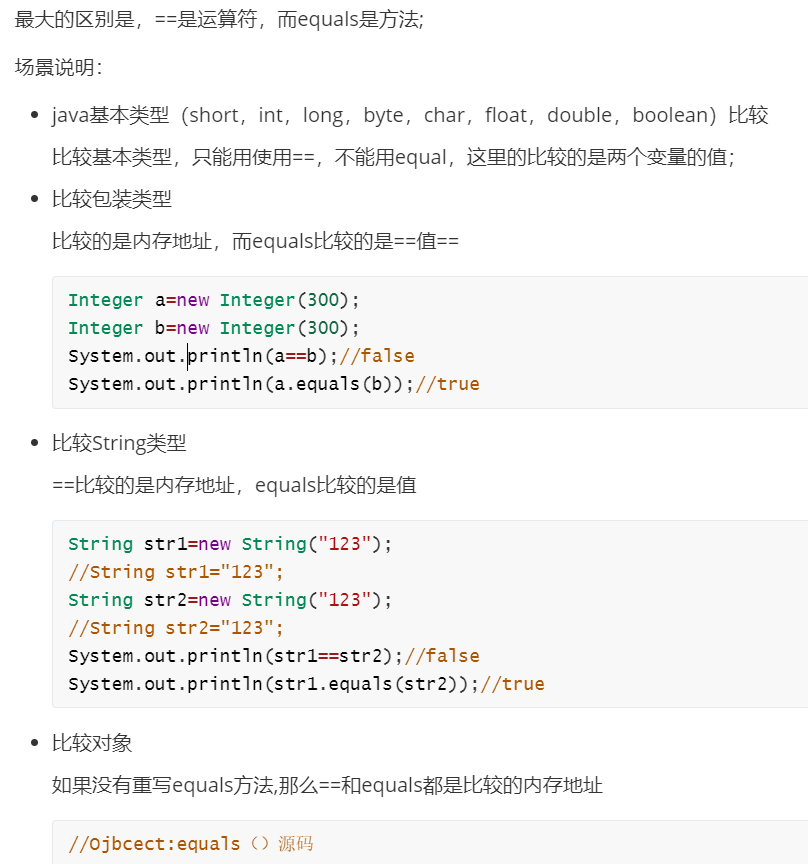Click the 比较String类型 bullet item

(119, 444)
